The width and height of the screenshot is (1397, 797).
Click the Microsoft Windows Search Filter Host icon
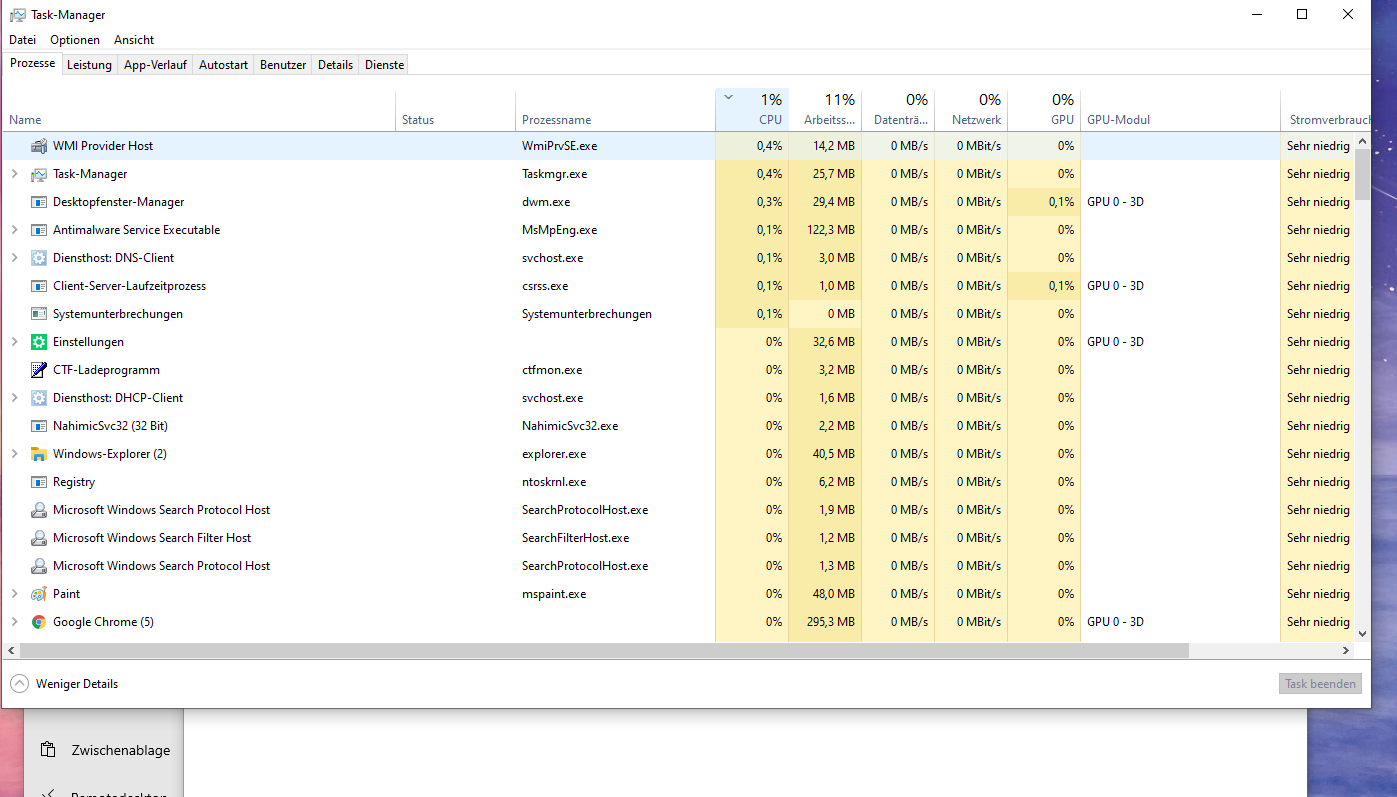[39, 538]
